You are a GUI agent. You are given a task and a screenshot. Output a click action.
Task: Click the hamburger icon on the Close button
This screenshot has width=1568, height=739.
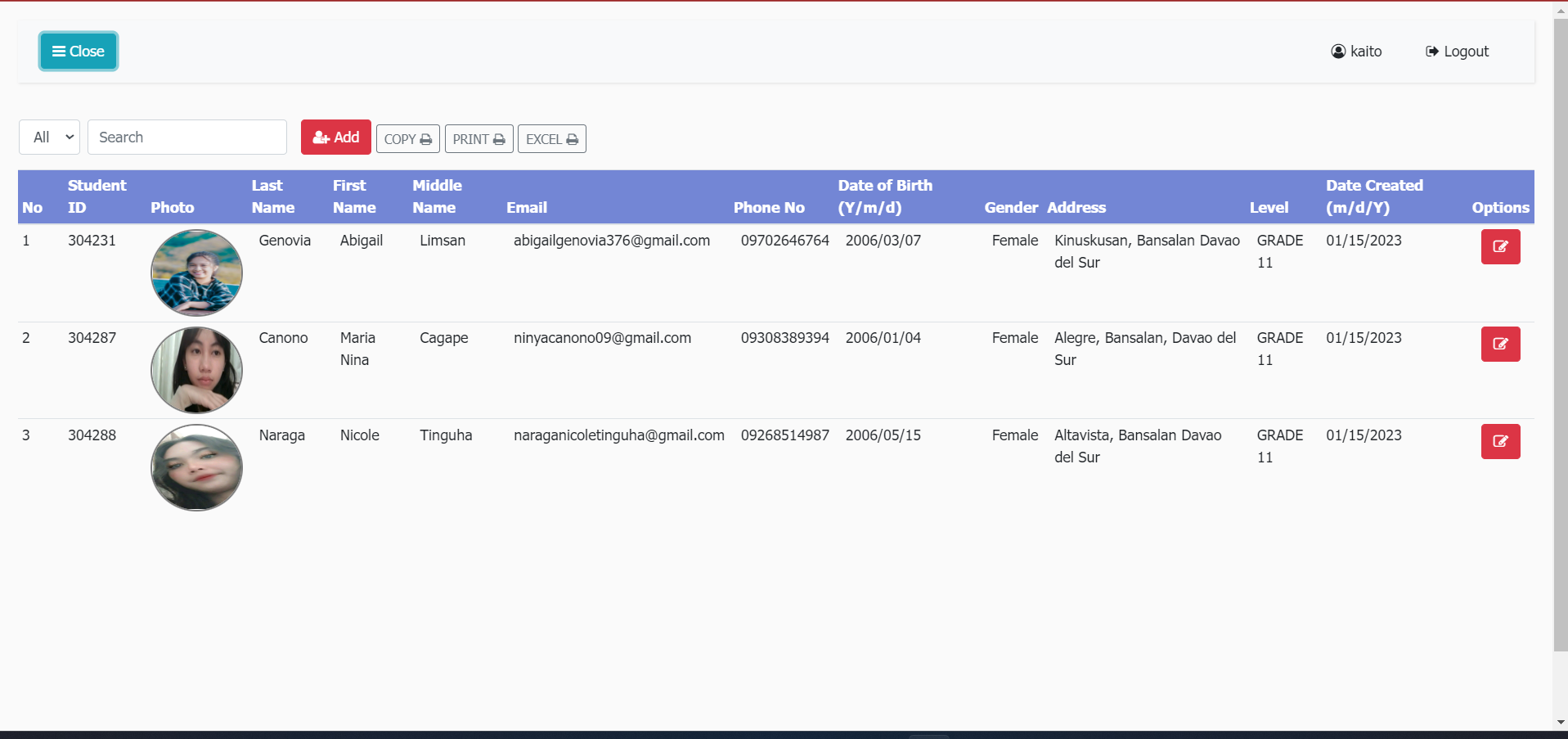(x=57, y=51)
